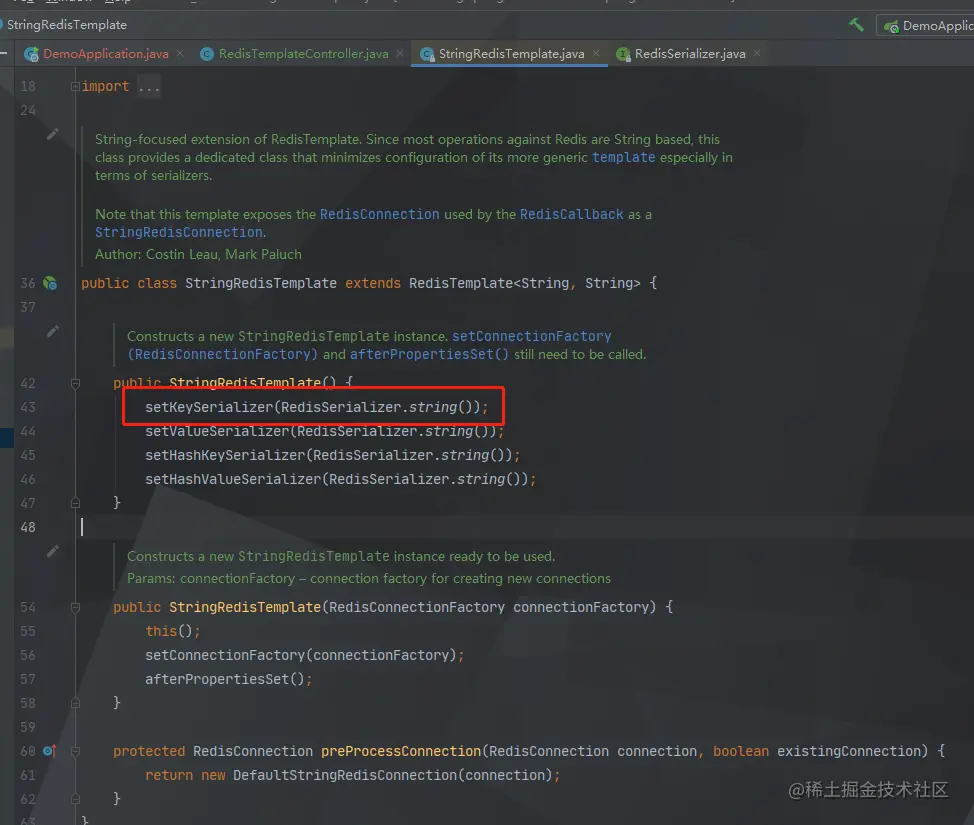Open the RedisConnection doc link

[379, 214]
